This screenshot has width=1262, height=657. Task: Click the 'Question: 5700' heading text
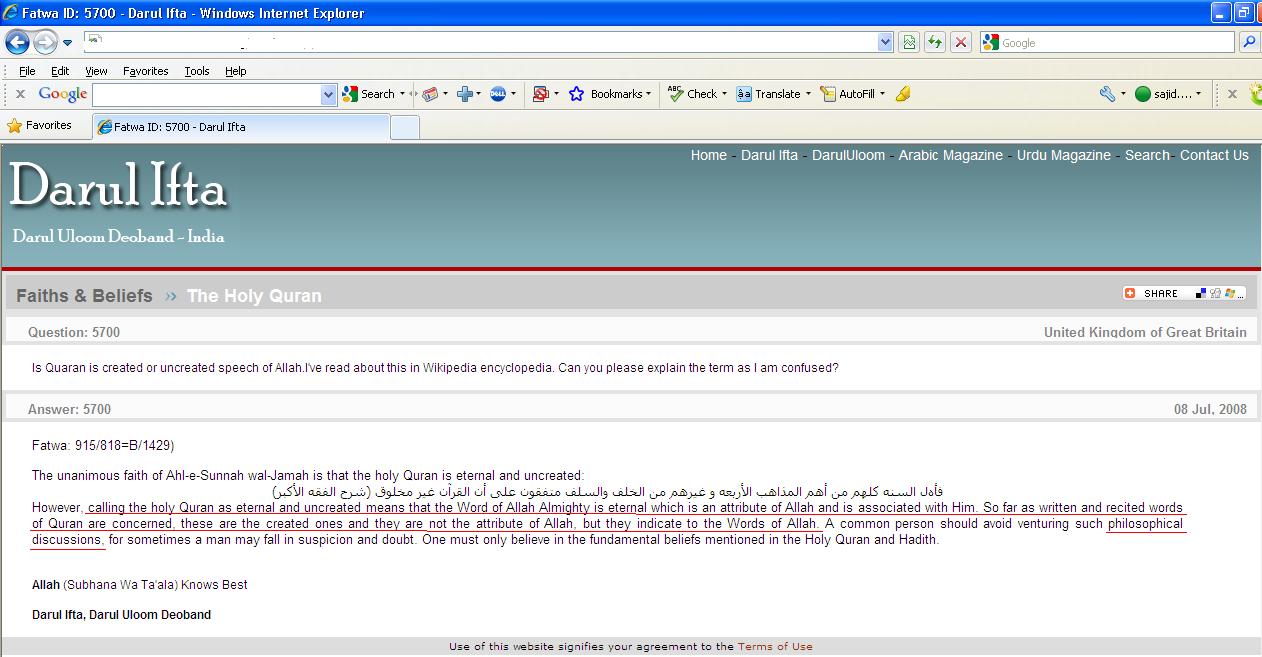click(74, 332)
